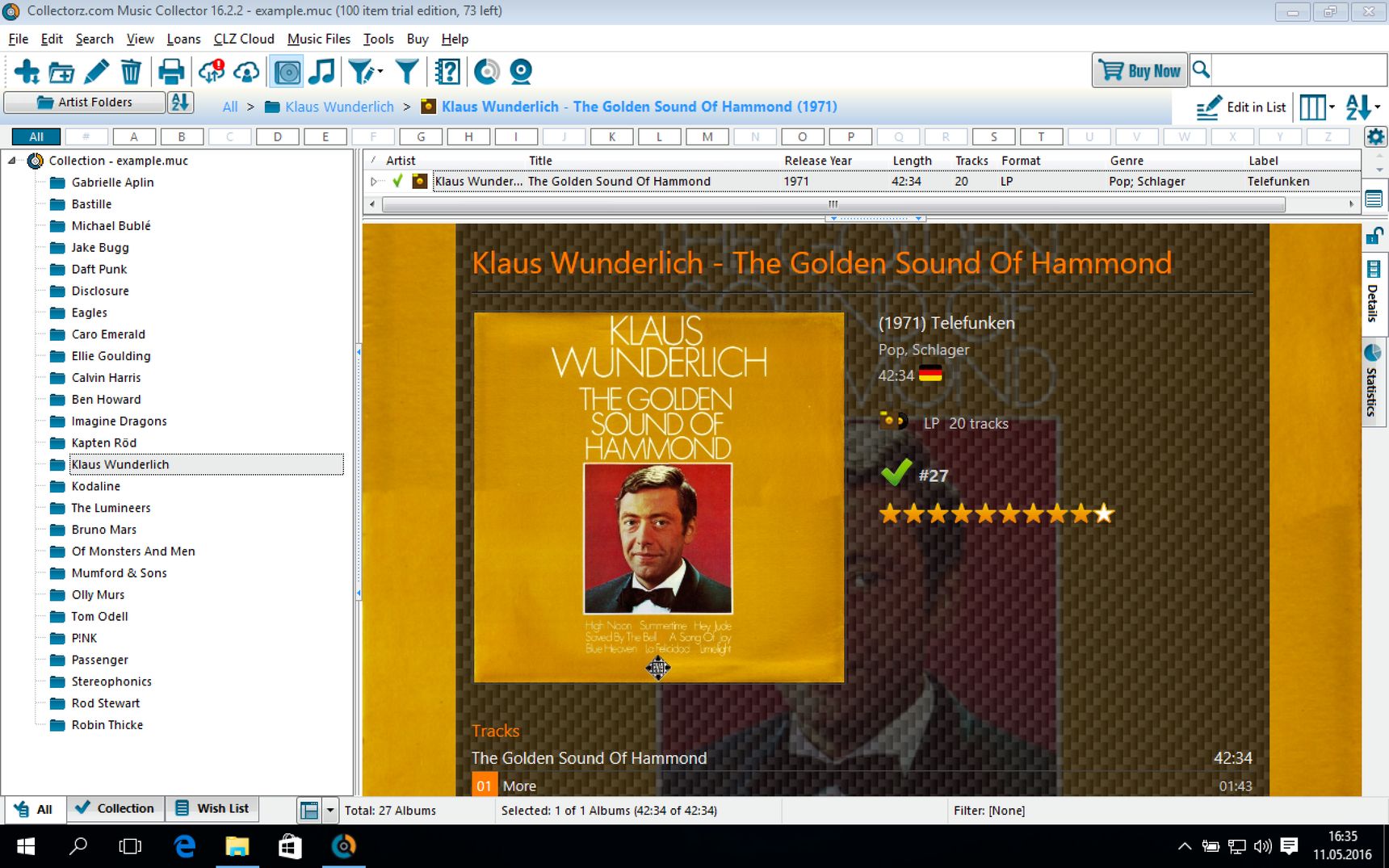The image size is (1389, 868).
Task: Click the webcam barcode icon
Action: point(521,72)
